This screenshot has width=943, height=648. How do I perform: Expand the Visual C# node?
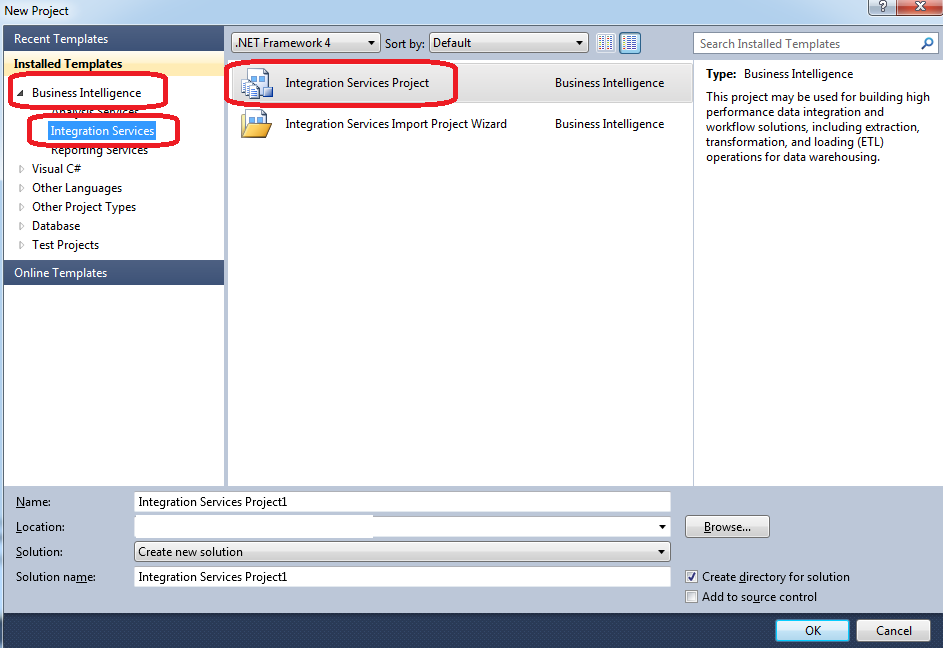click(x=21, y=169)
